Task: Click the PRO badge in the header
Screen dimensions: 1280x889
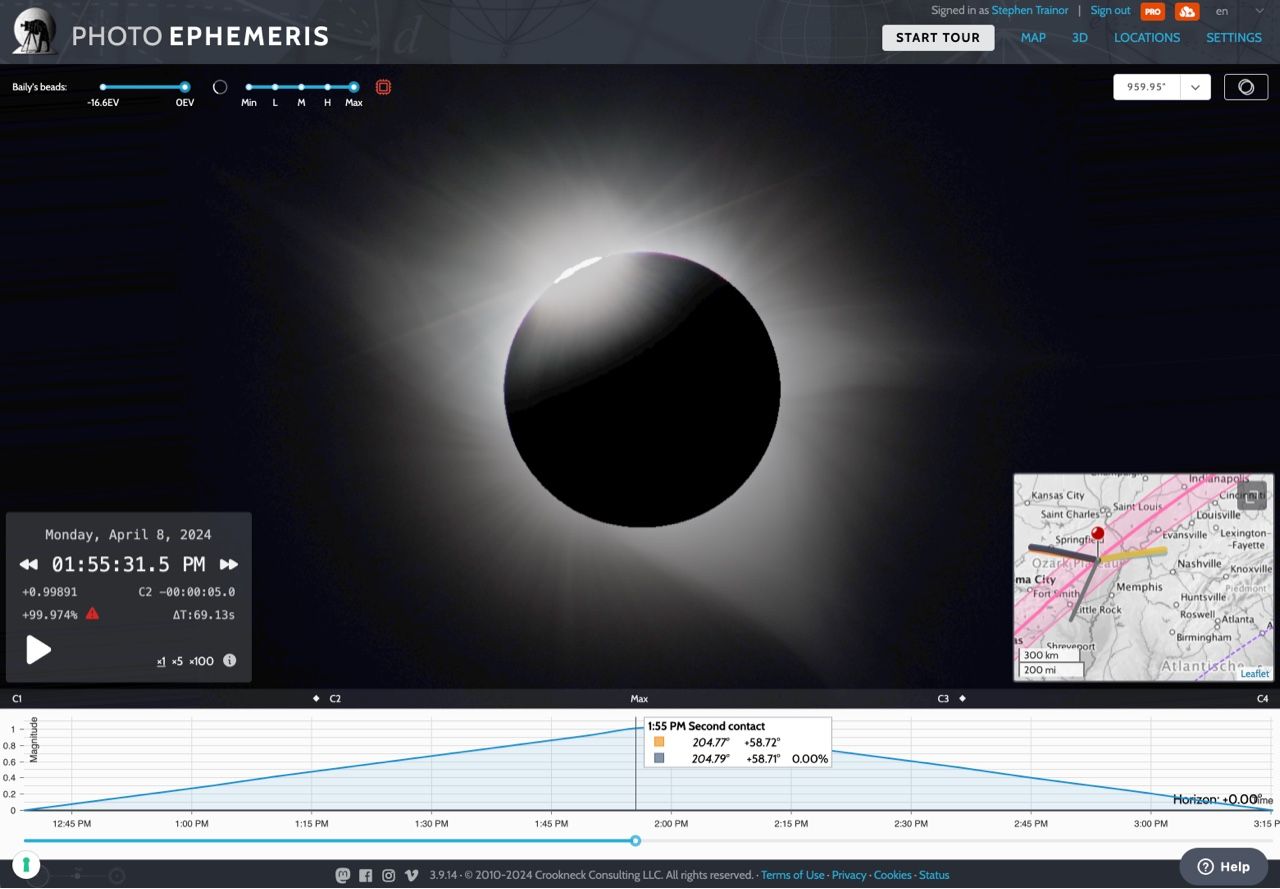Action: coord(1152,11)
